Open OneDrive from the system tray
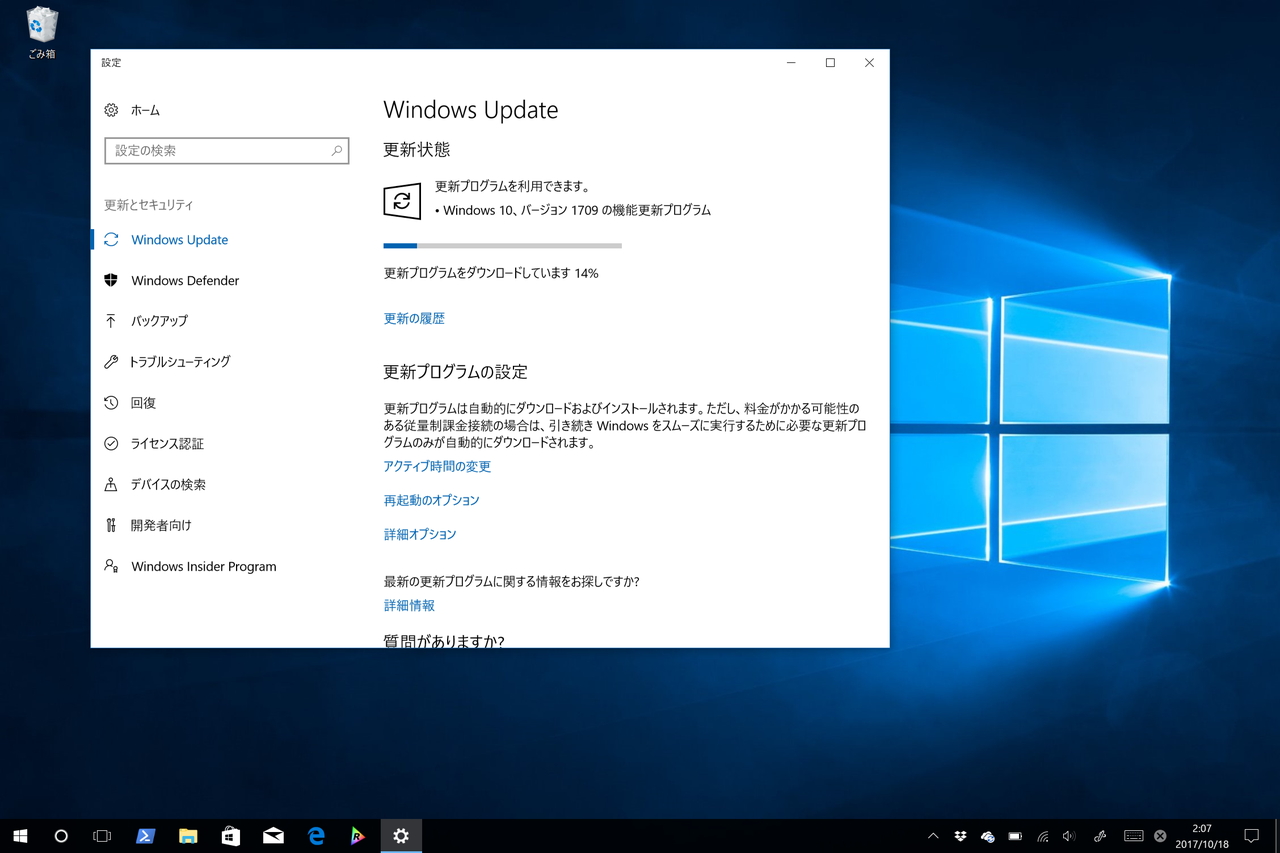Image resolution: width=1280 pixels, height=853 pixels. tap(986, 836)
